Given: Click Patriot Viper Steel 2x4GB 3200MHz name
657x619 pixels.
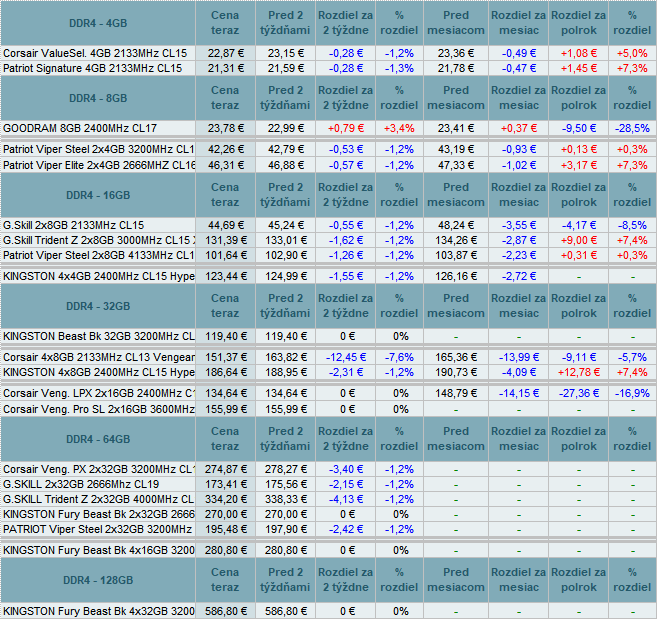Looking at the screenshot, I should [98, 149].
